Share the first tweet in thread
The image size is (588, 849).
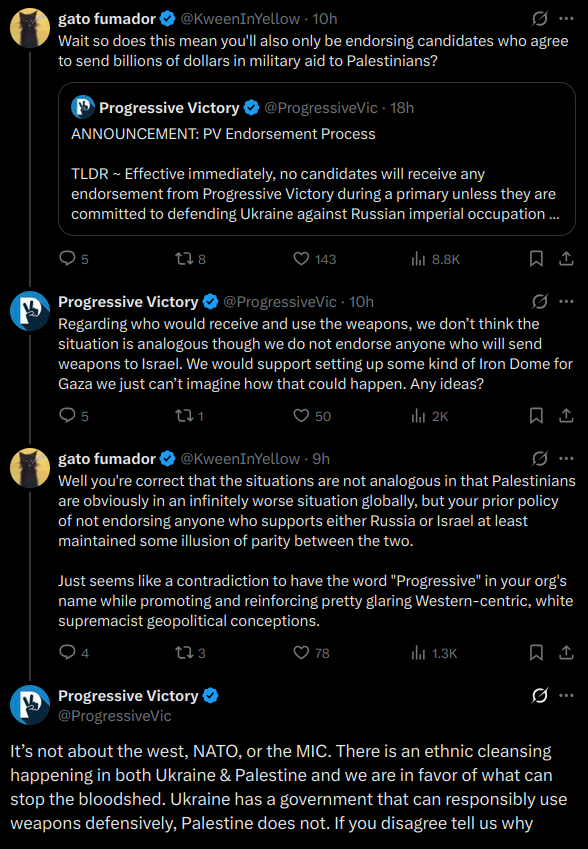pos(566,259)
